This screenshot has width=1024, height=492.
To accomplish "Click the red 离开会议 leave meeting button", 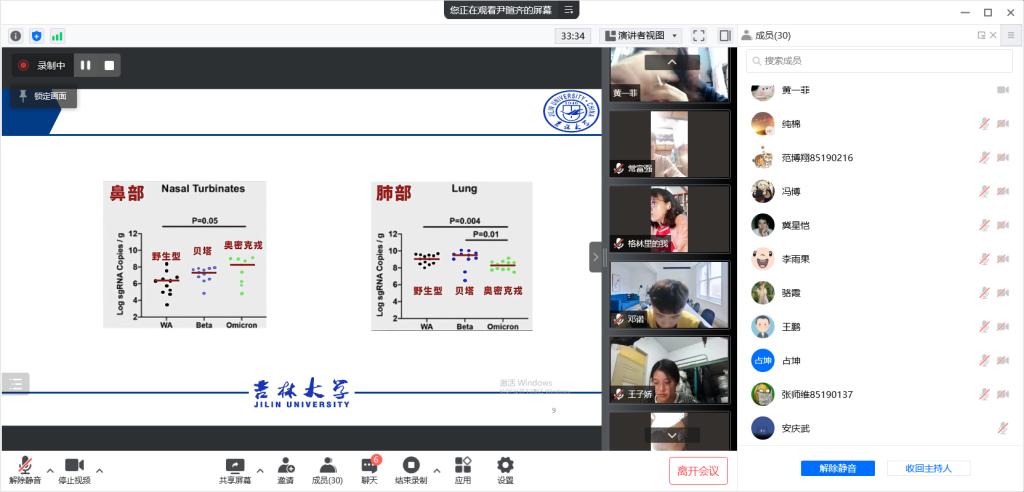I will click(698, 470).
